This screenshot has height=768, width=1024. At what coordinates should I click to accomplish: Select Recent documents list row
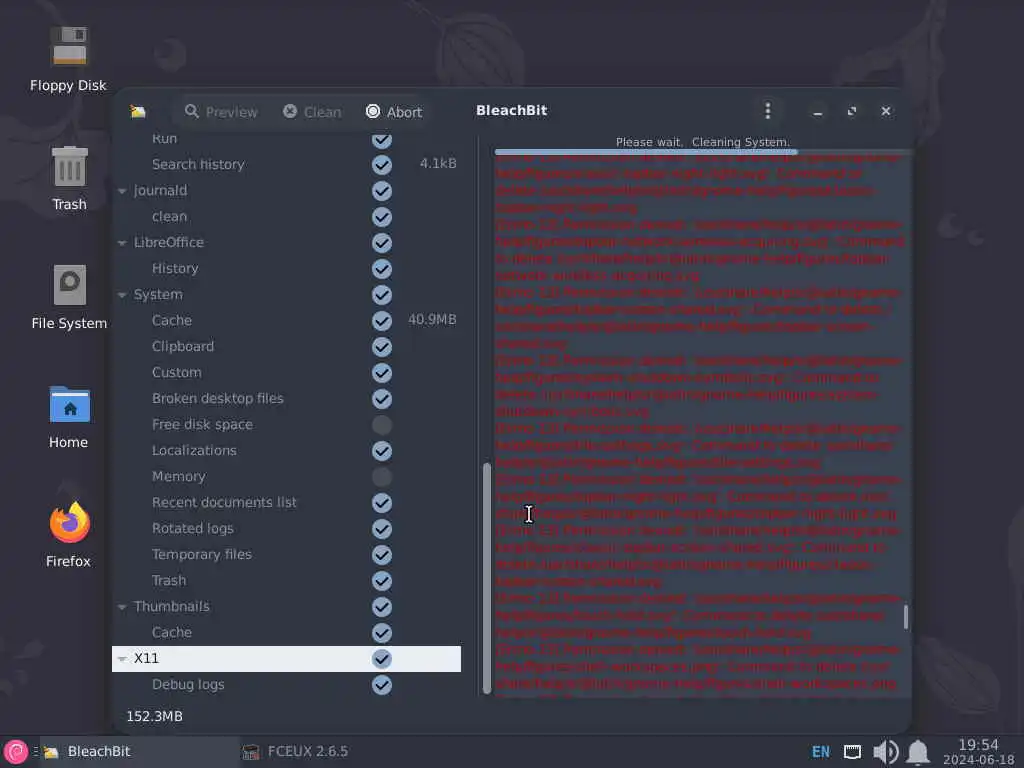coord(286,502)
